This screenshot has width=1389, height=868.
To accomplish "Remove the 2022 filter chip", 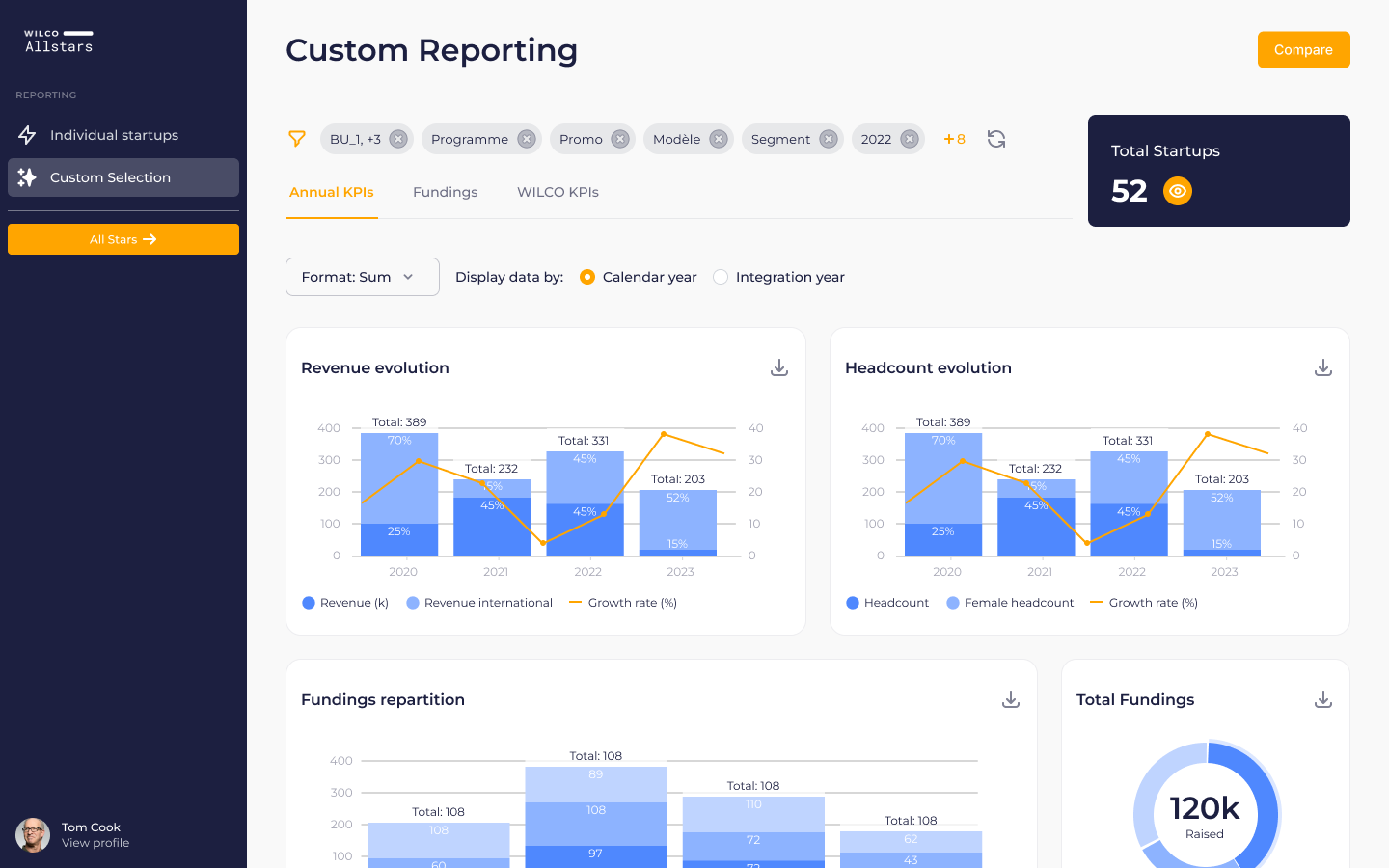I will point(909,139).
